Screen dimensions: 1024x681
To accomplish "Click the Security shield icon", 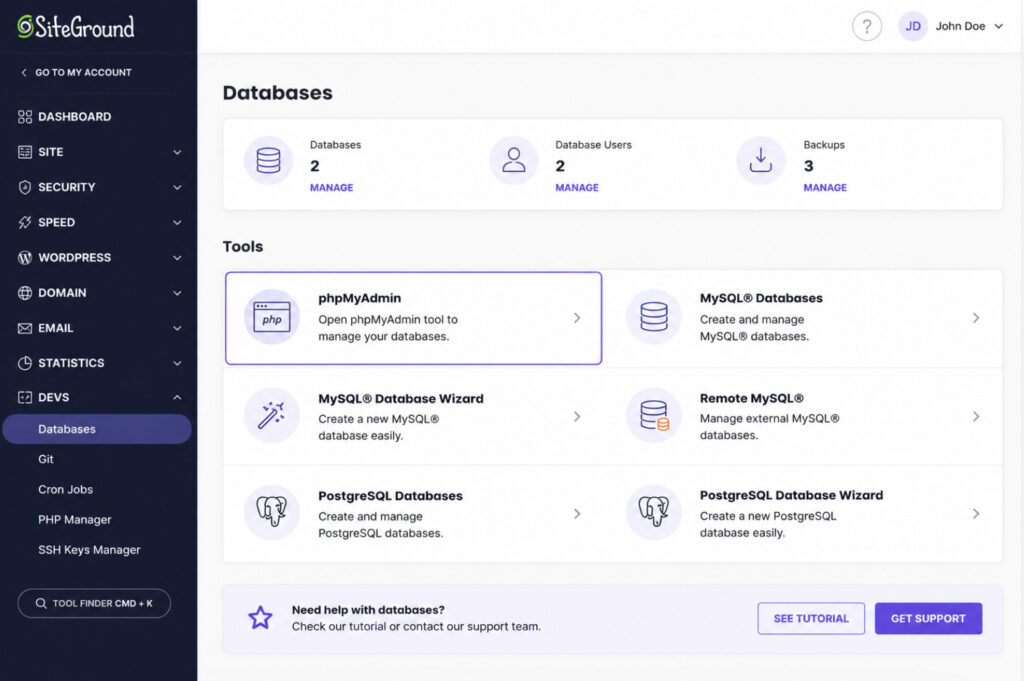I will pyautogui.click(x=25, y=187).
